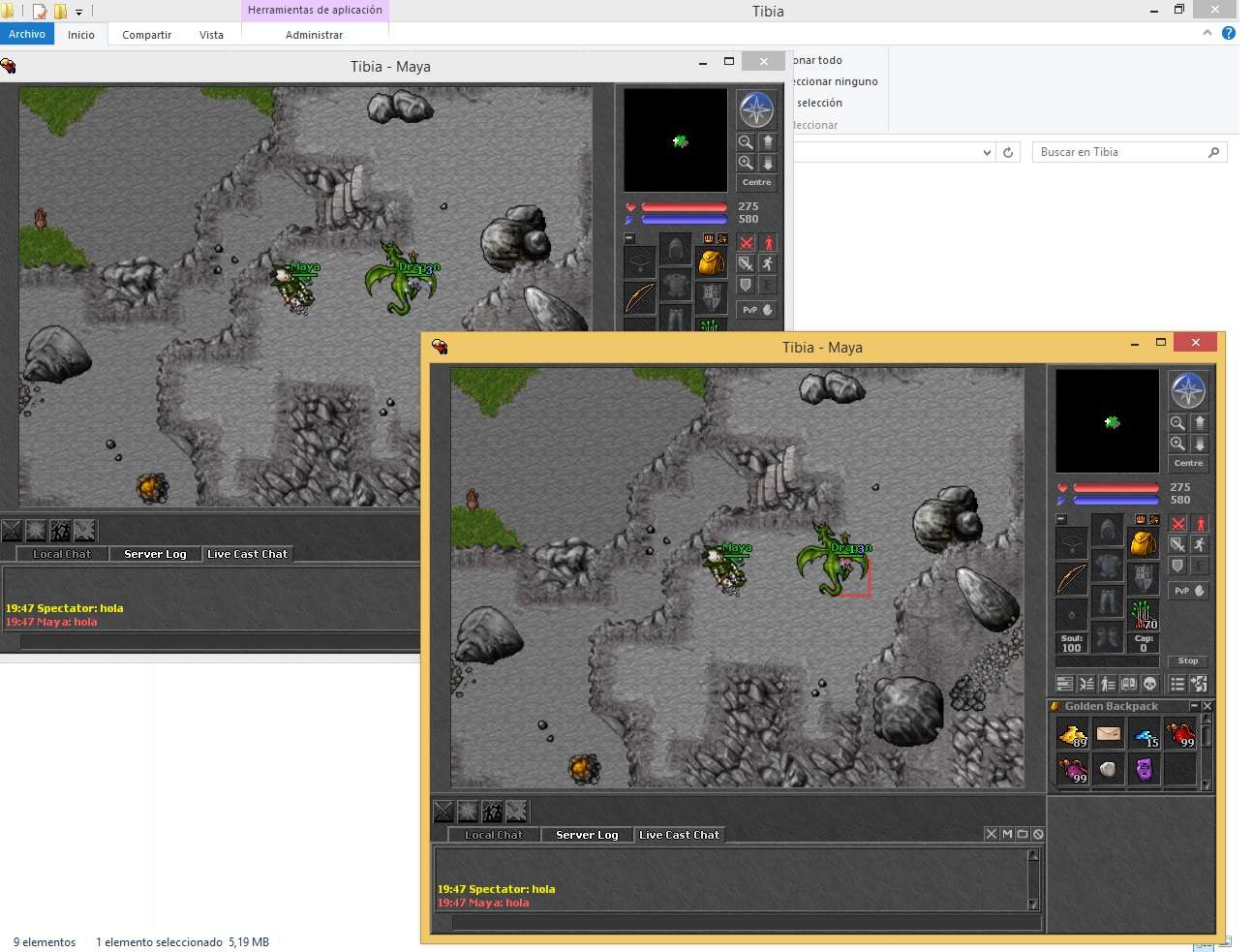This screenshot has width=1253, height=952.
Task: Click the golden backpack equipment slot in front window
Action: pyautogui.click(x=1144, y=544)
